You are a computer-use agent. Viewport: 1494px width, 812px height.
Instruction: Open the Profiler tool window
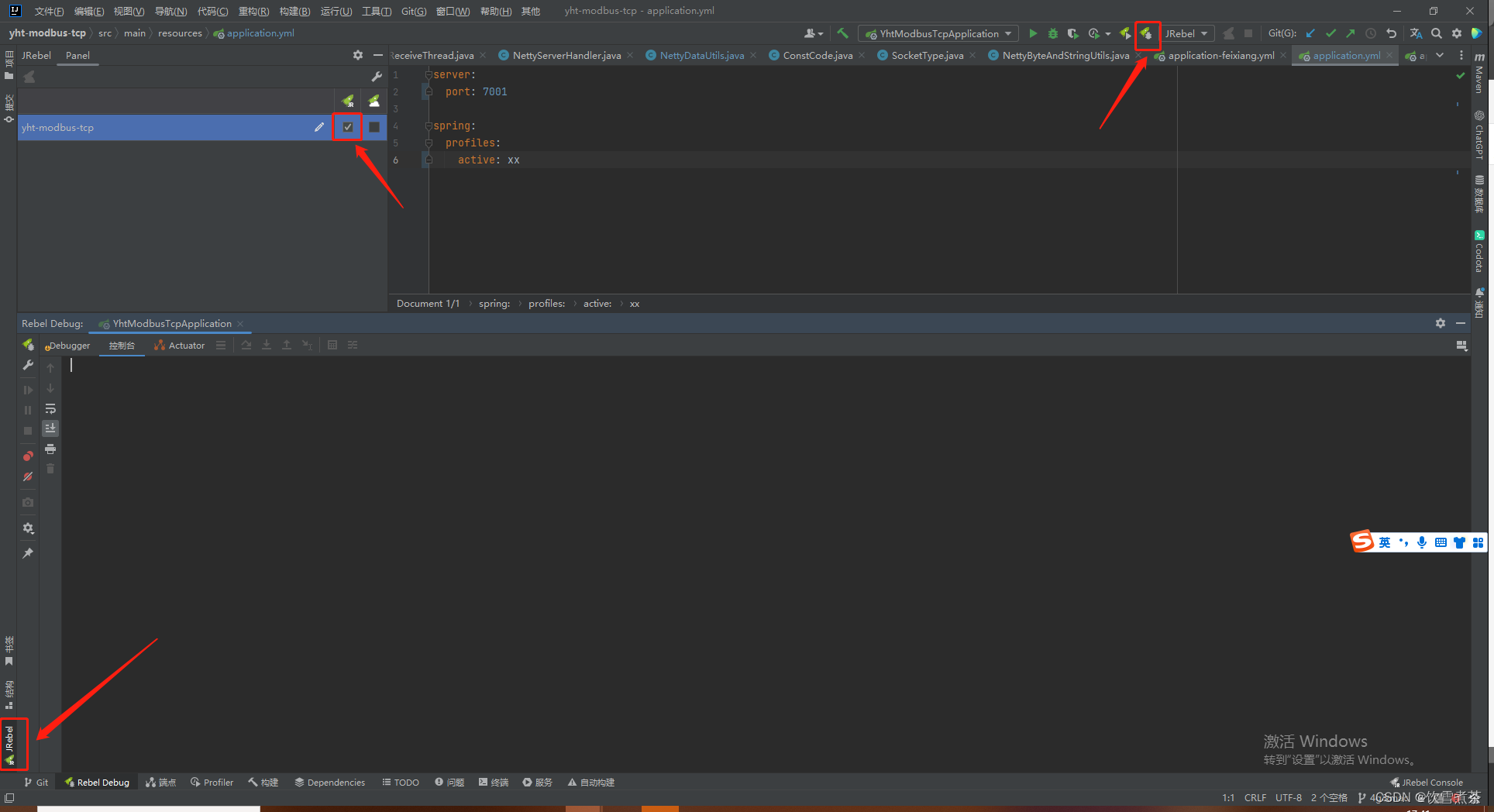(212, 783)
